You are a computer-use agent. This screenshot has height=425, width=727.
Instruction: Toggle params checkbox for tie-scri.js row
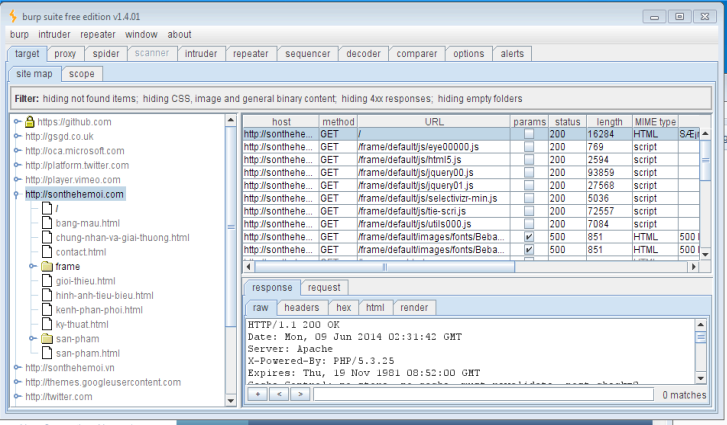click(x=529, y=211)
